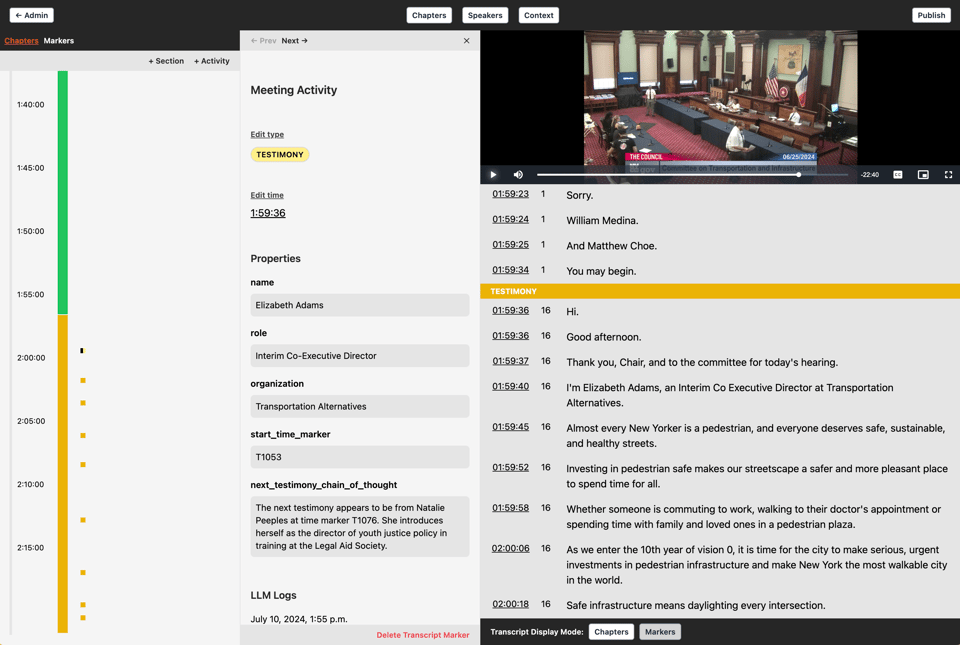This screenshot has width=960, height=645.
Task: Go back to the Admin page
Action: (31, 15)
